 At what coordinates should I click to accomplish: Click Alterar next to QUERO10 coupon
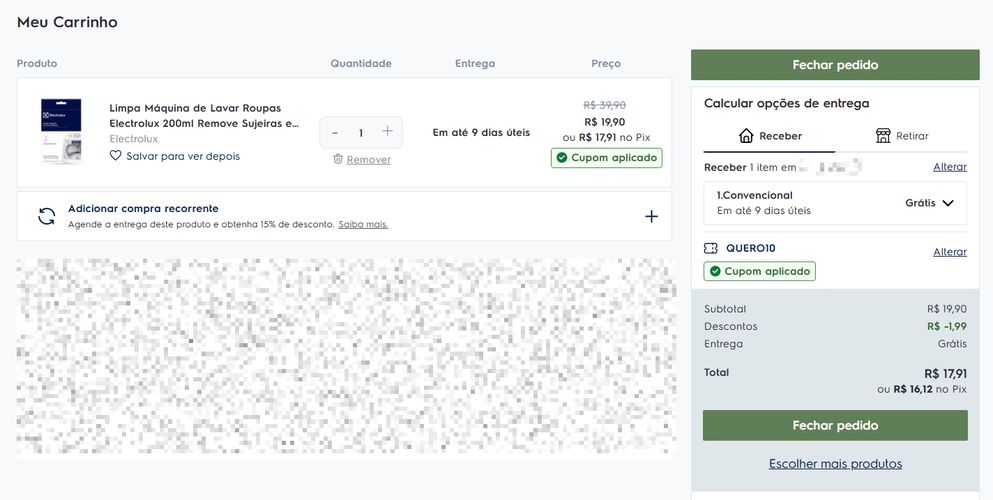click(x=949, y=252)
